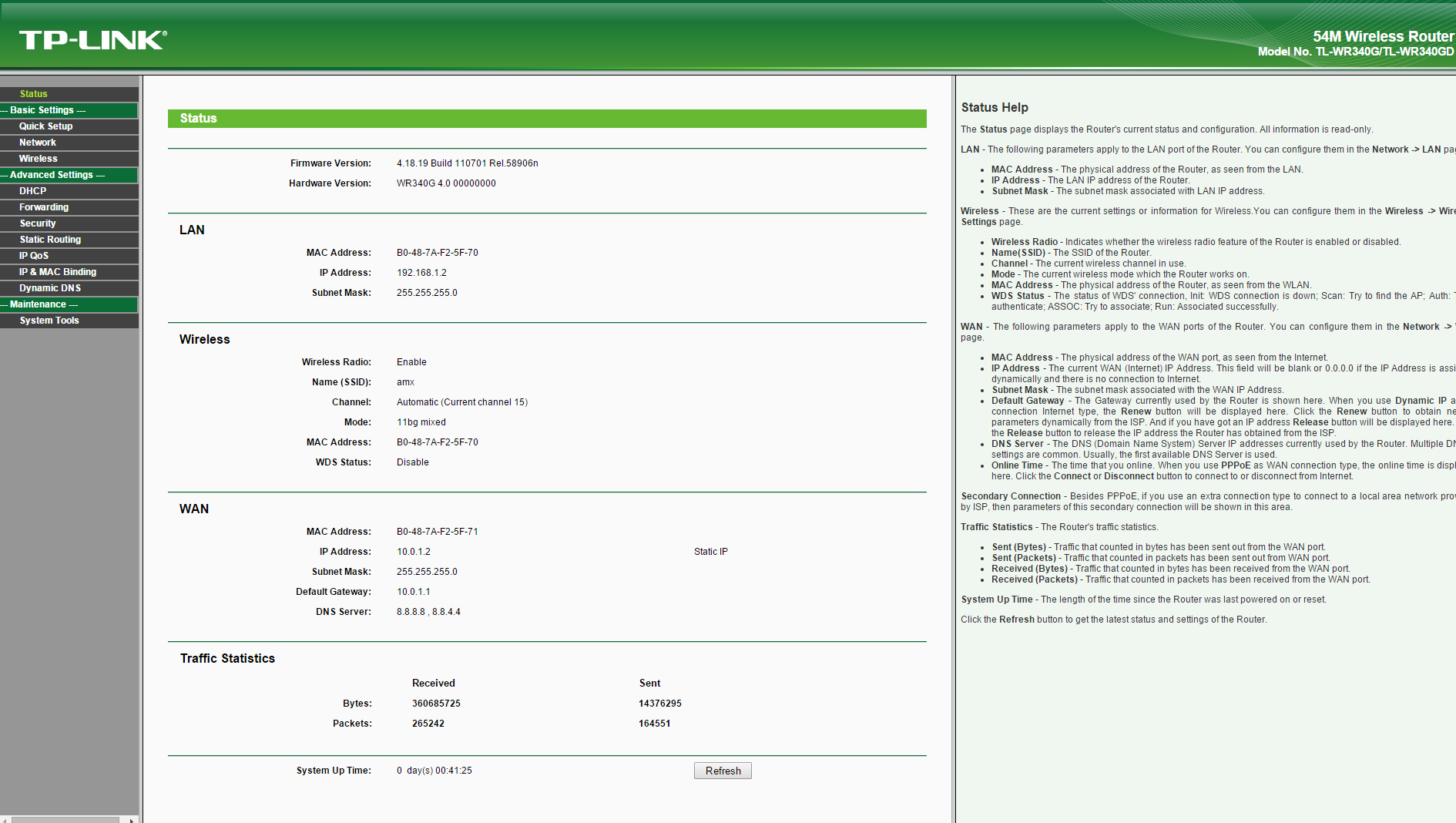Viewport: 1456px width, 823px height.
Task: Select DHCP in the sidebar
Action: 33,191
